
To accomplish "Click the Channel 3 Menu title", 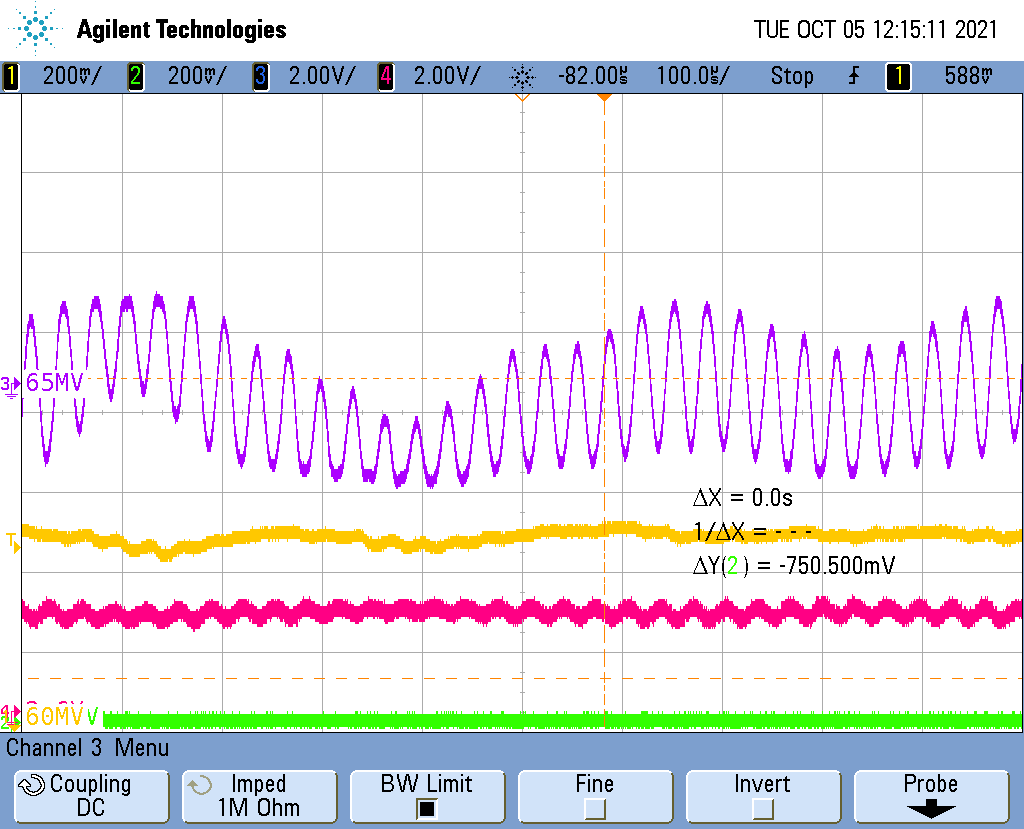I will pos(88,748).
